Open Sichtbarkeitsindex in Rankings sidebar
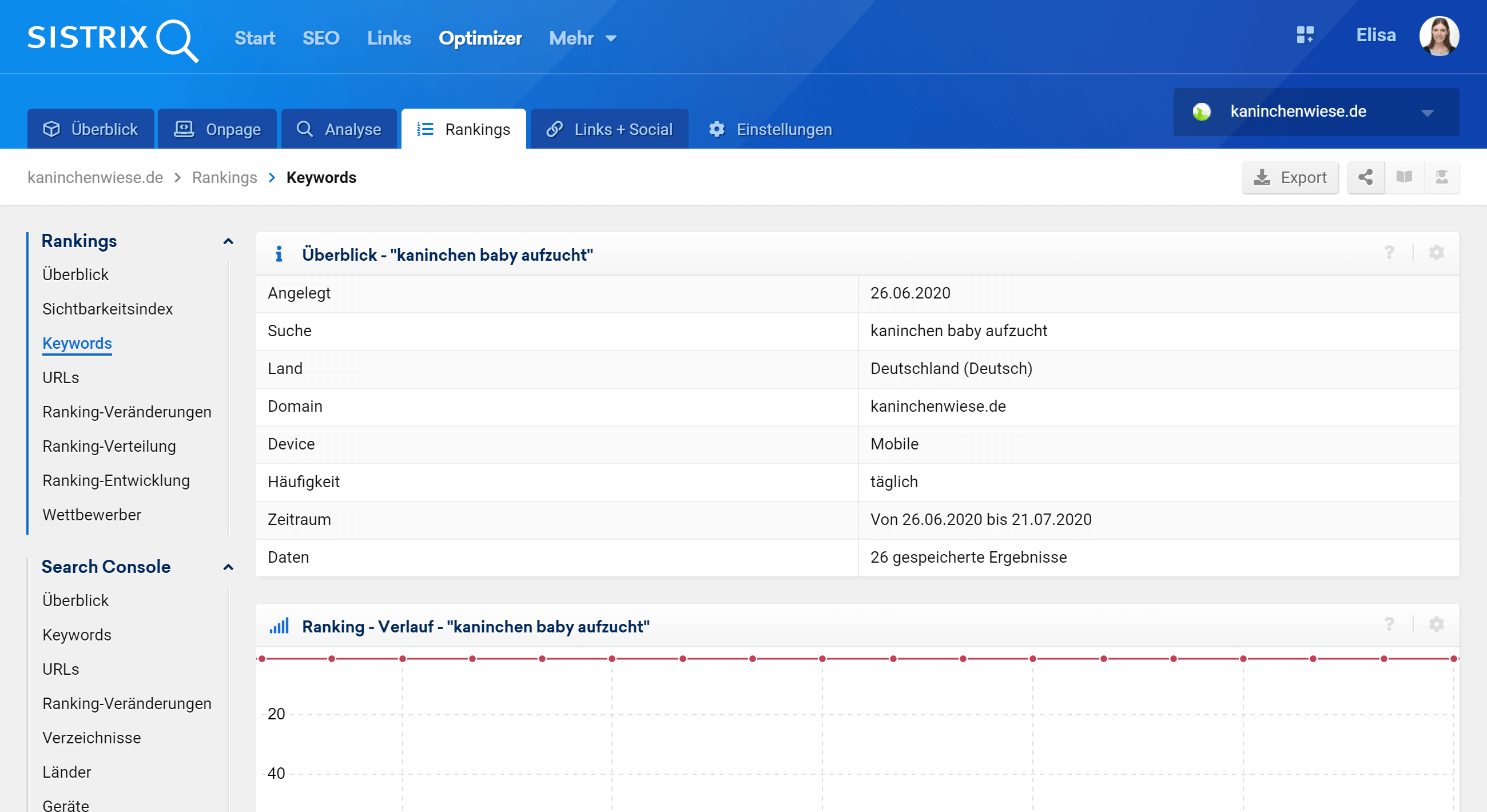Viewport: 1487px width, 812px height. [108, 309]
